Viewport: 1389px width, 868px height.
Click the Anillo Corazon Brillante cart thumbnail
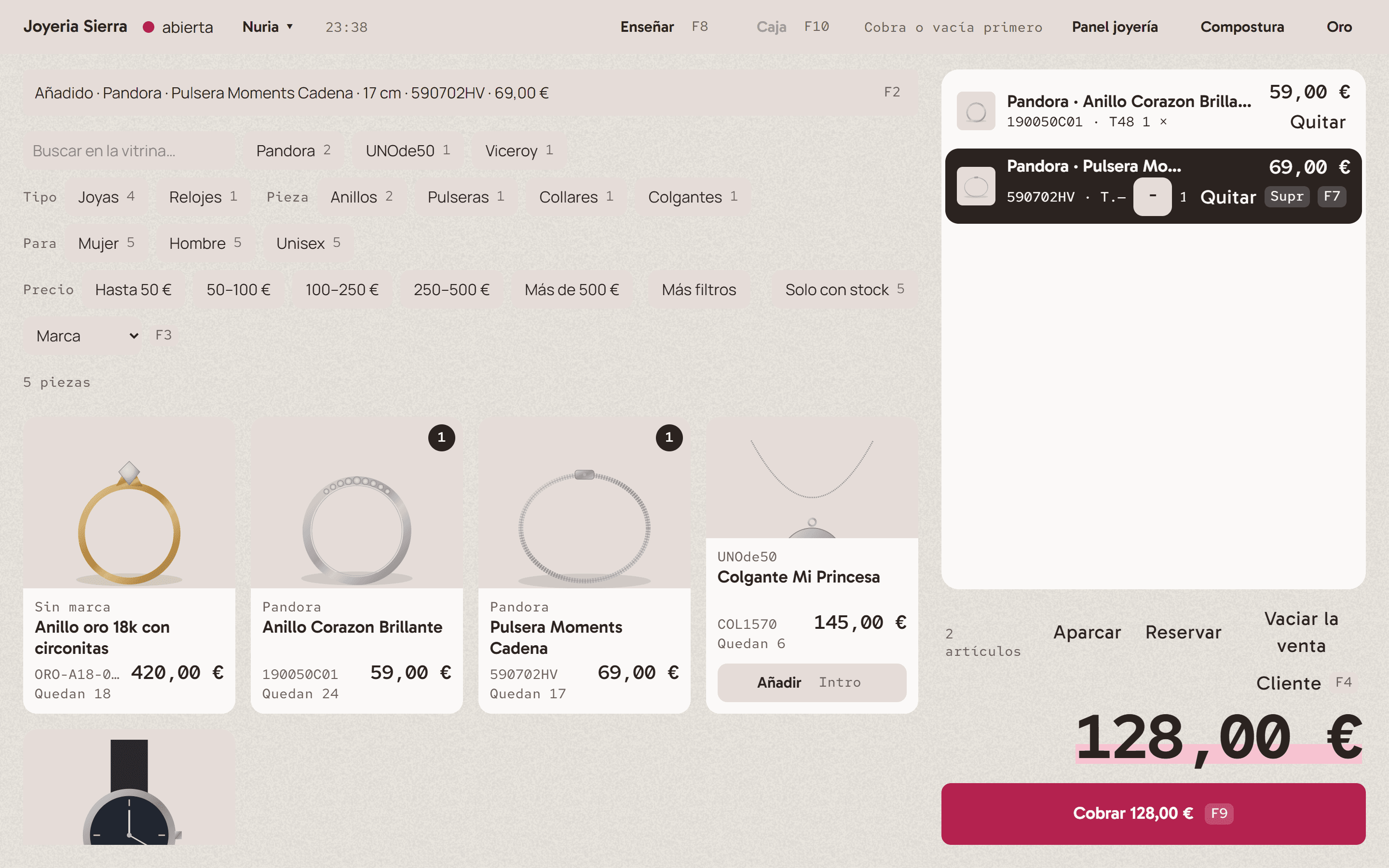976,111
